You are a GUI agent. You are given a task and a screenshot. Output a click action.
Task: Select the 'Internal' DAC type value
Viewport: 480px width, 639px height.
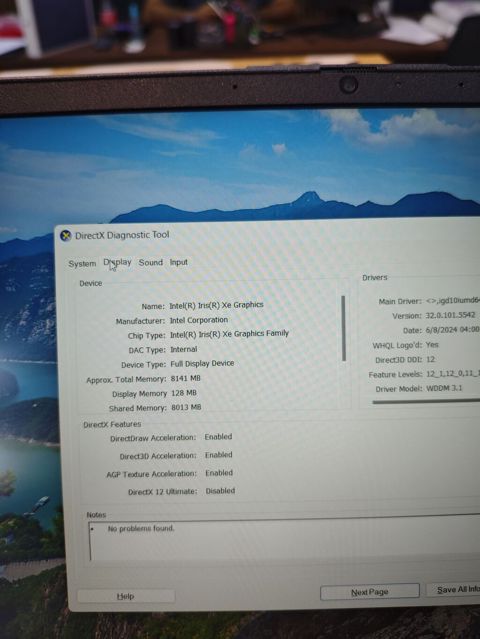(183, 349)
